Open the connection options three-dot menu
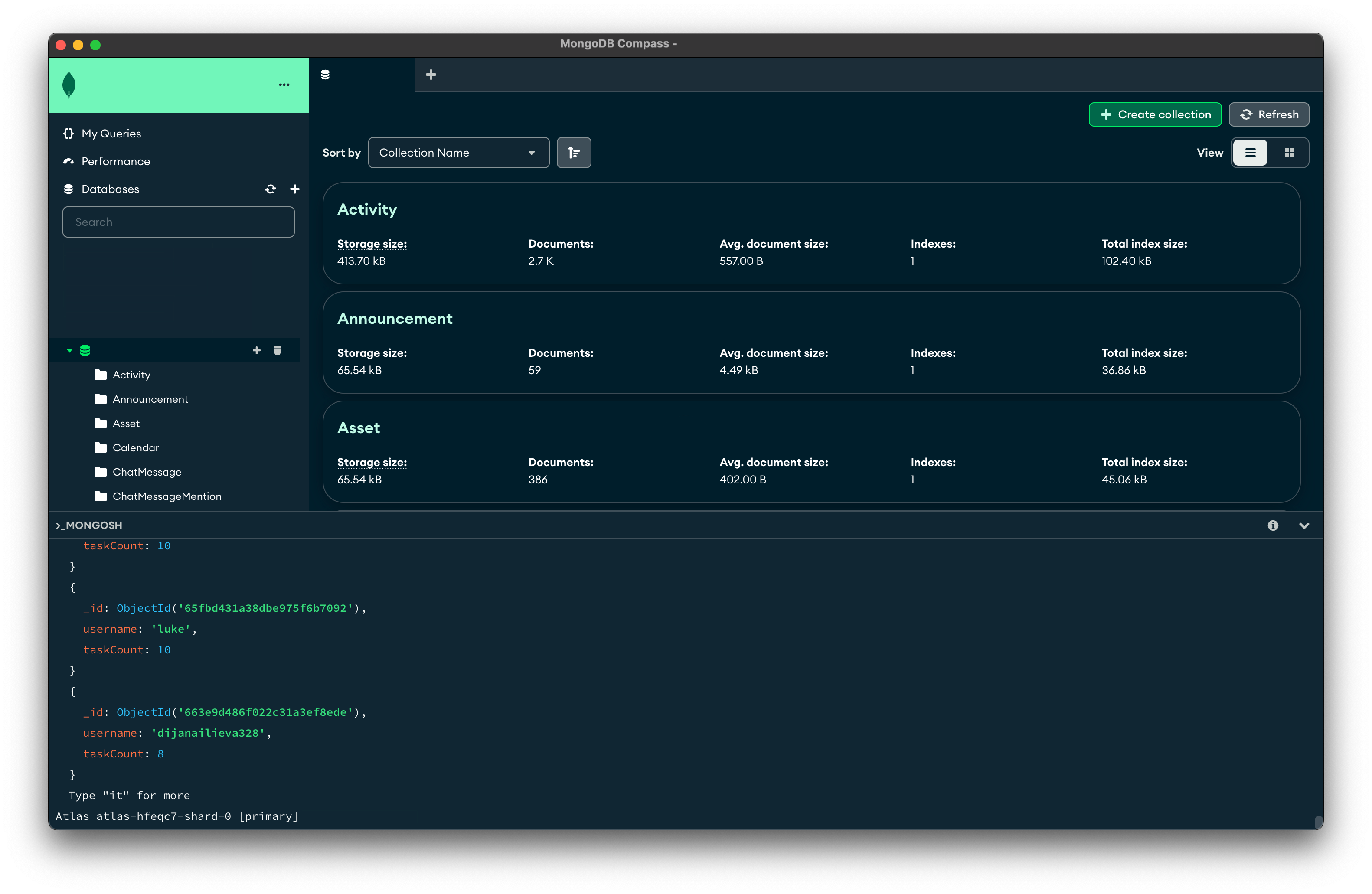 point(284,85)
